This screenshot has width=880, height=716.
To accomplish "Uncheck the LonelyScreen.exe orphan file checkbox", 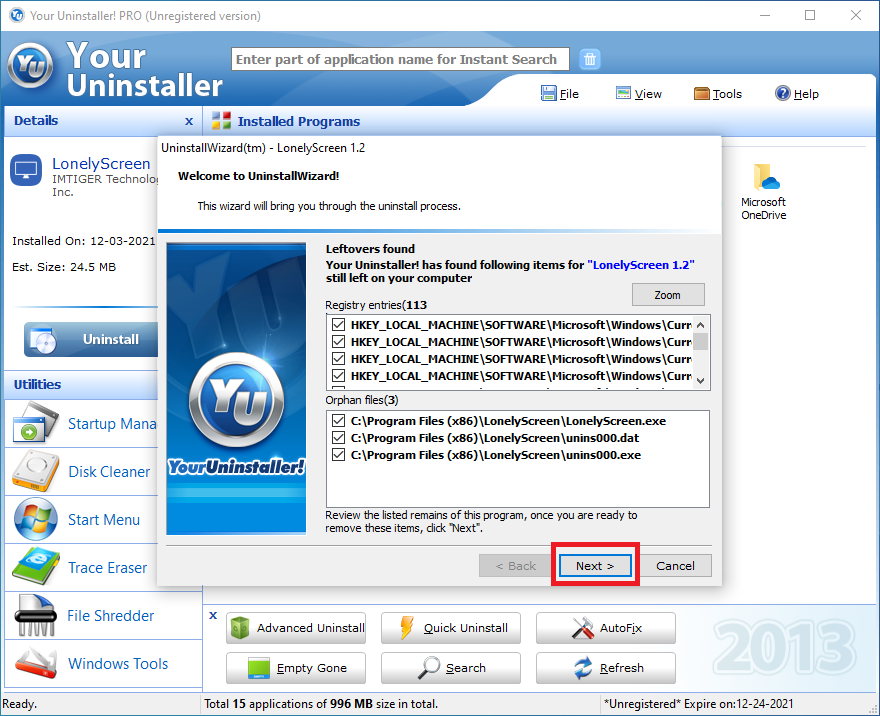I will (x=339, y=421).
